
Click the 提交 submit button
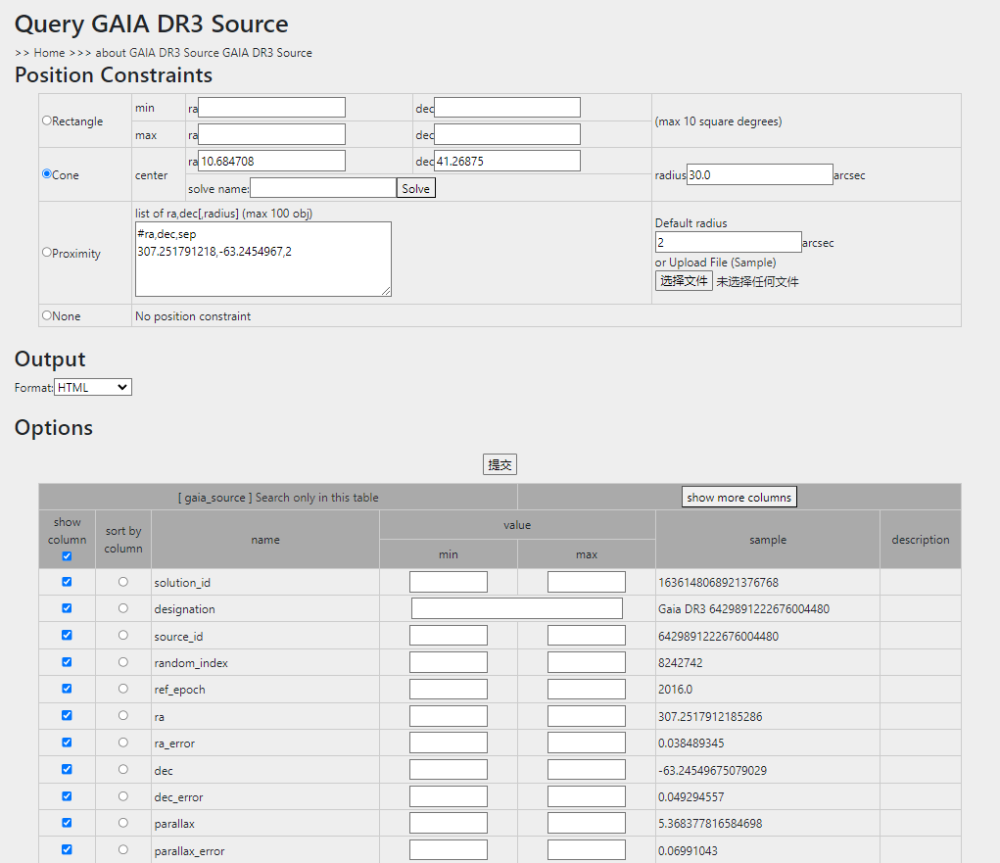(500, 464)
